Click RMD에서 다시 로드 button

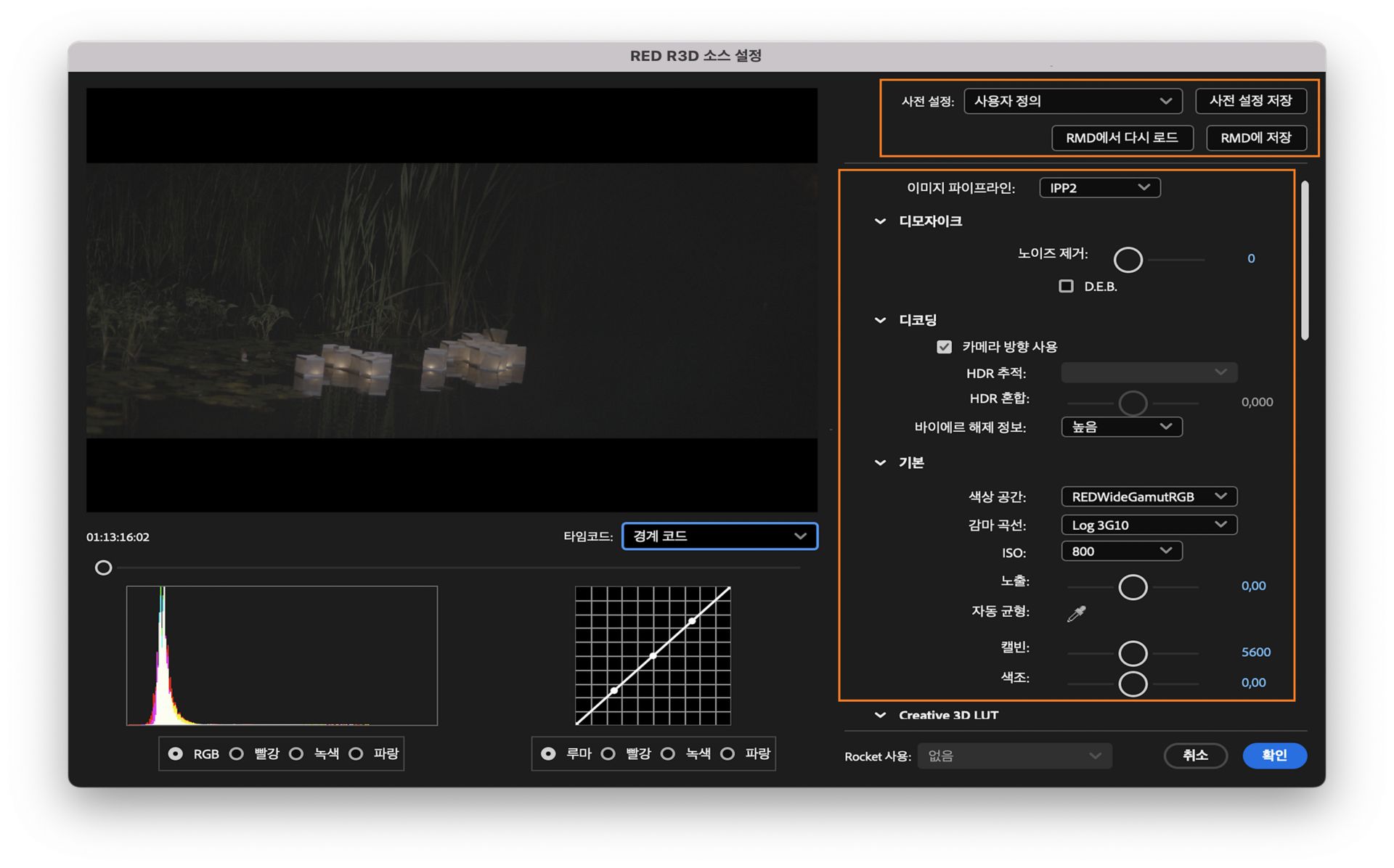click(1122, 138)
